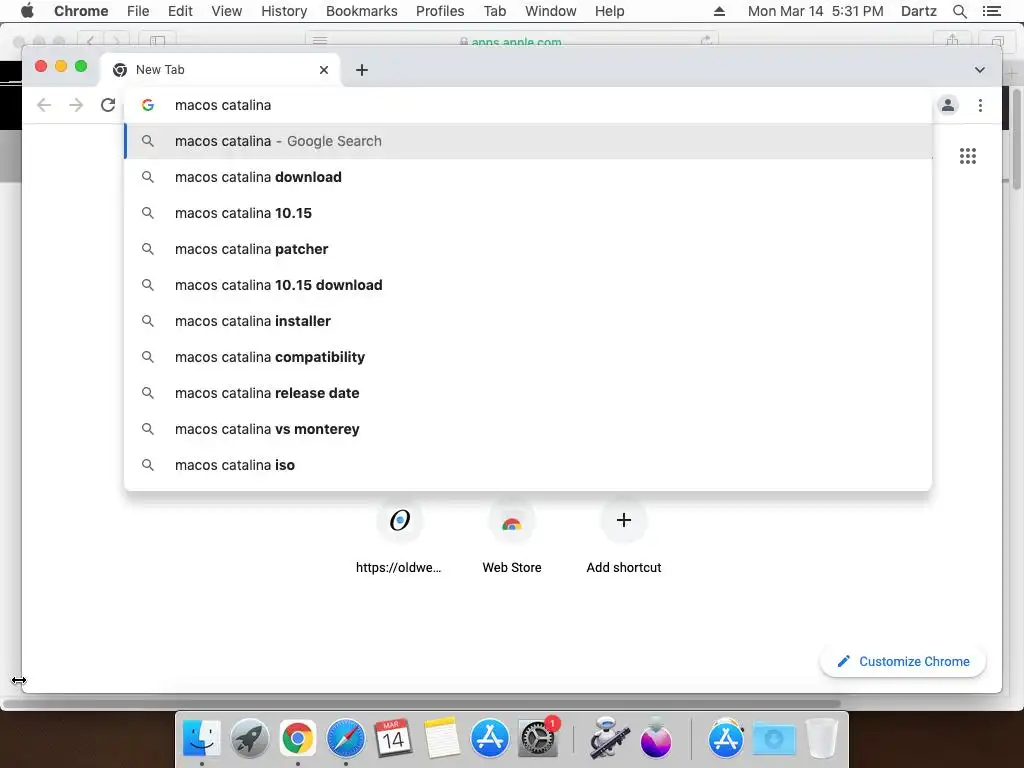Open Safari from the Dock
1024x768 pixels.
(x=345, y=739)
